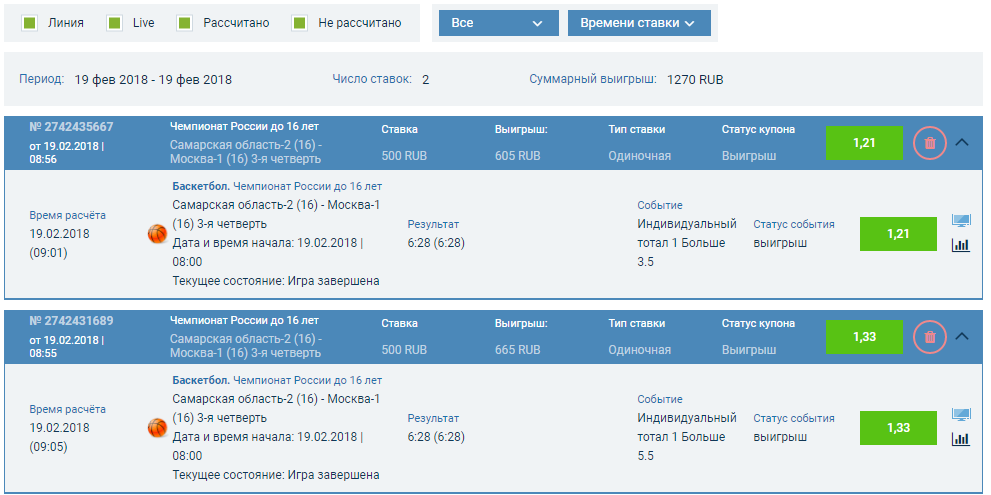Toggle the Рассчитано checkbox

pyautogui.click(x=185, y=23)
